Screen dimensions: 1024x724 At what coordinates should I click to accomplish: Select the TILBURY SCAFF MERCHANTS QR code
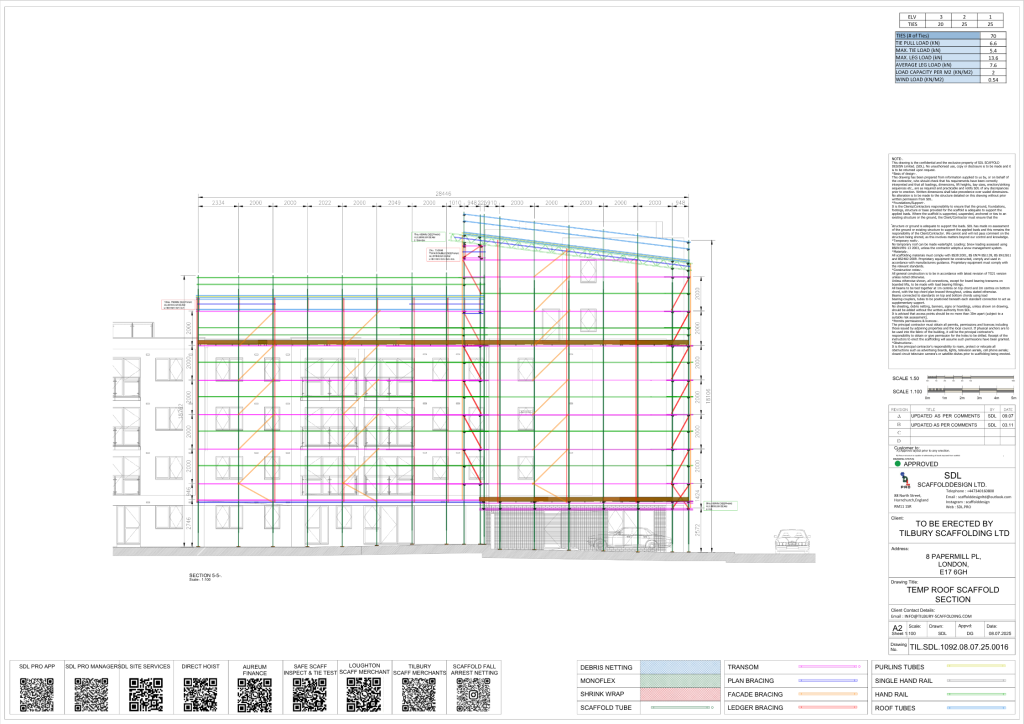419,694
